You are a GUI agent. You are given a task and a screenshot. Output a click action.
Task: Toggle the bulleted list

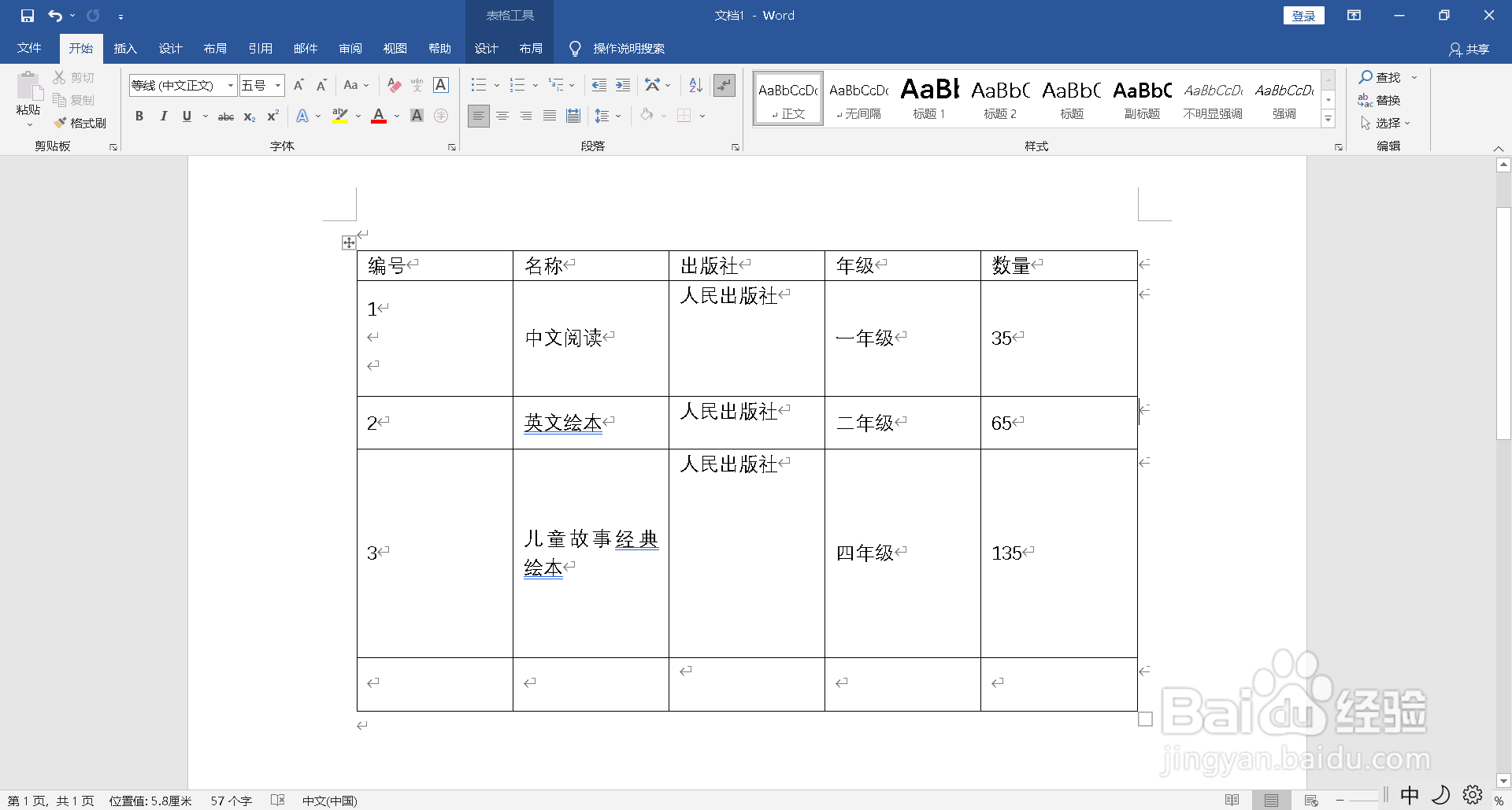tap(479, 85)
